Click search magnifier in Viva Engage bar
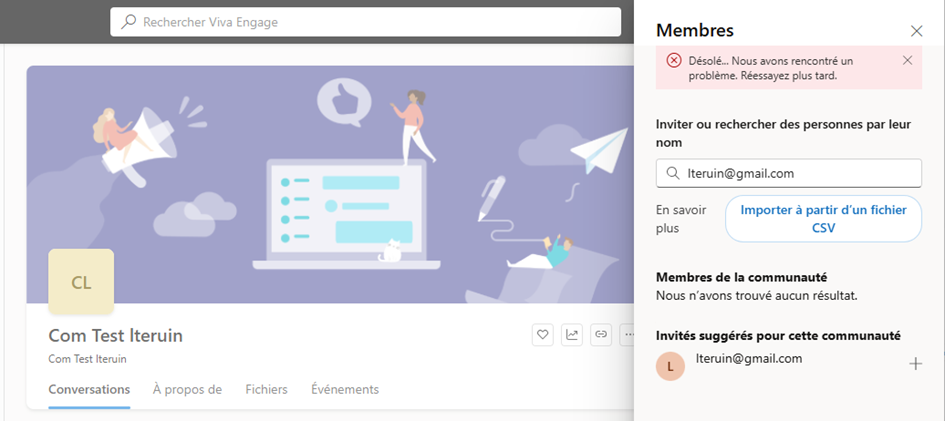The image size is (945, 421). point(129,22)
